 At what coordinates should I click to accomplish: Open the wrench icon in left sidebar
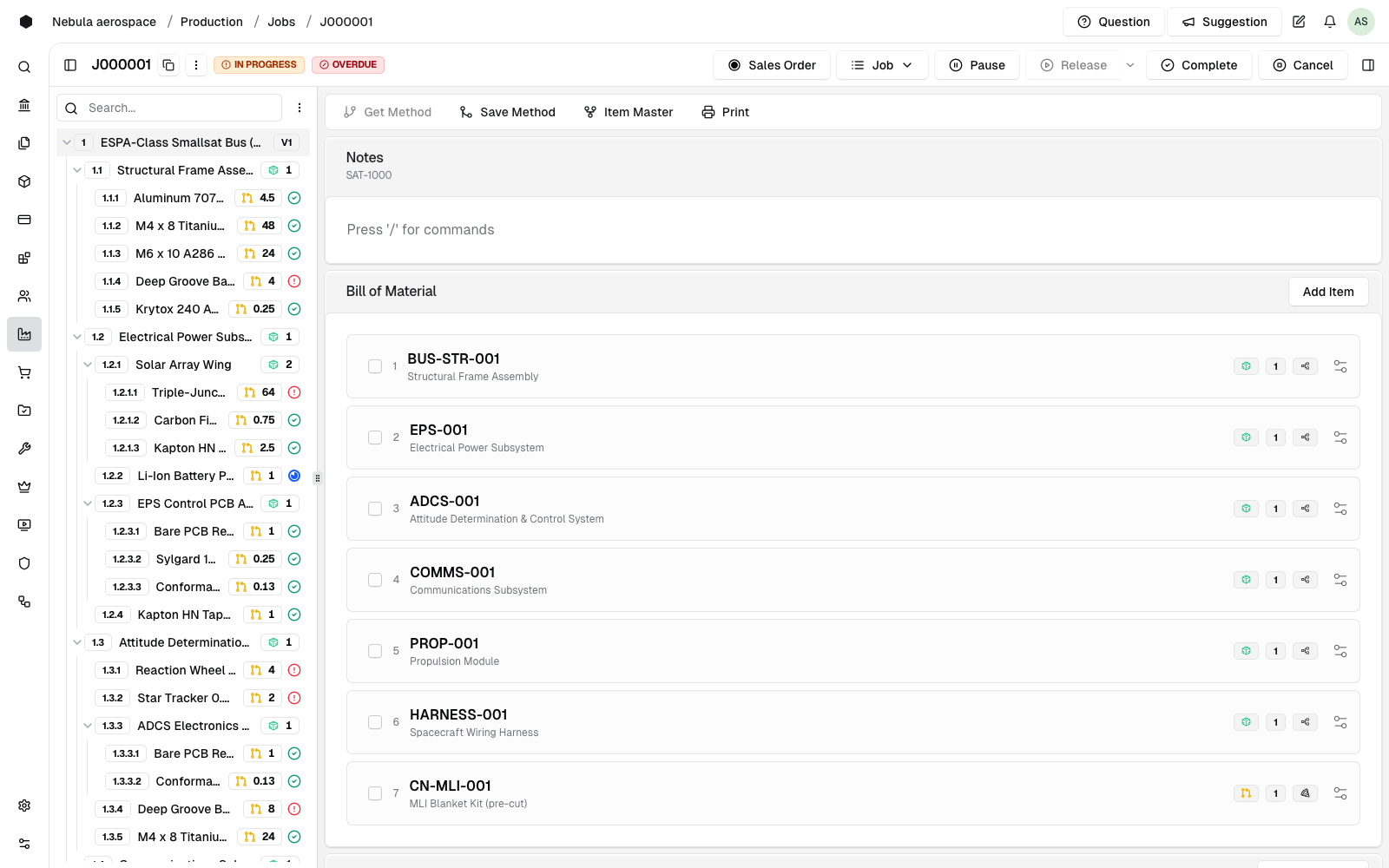pyautogui.click(x=24, y=449)
